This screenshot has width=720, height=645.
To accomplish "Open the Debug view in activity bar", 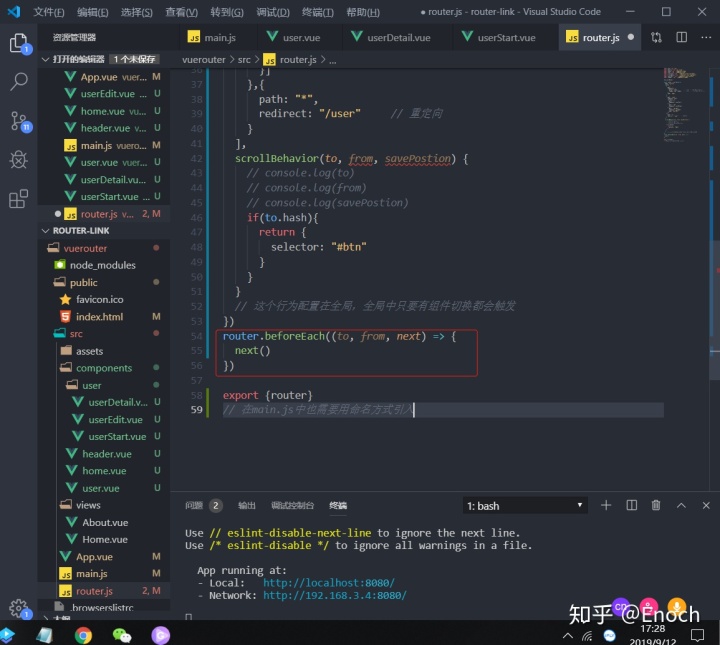I will pyautogui.click(x=19, y=160).
